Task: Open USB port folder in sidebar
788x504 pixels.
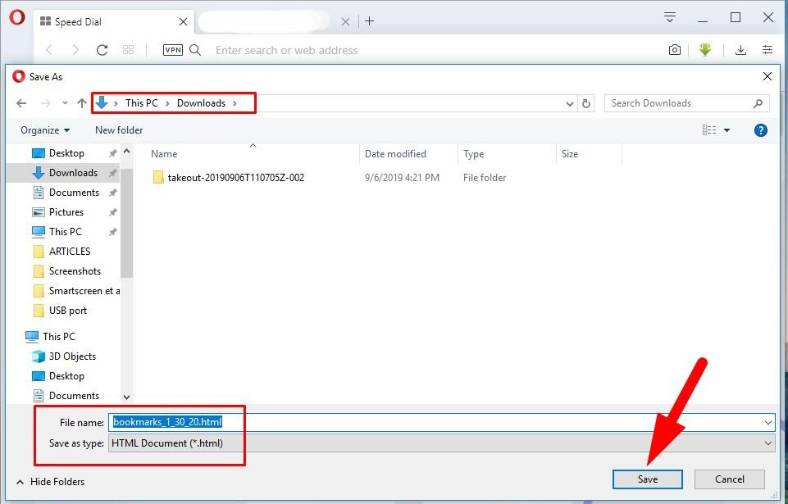Action: click(67, 311)
